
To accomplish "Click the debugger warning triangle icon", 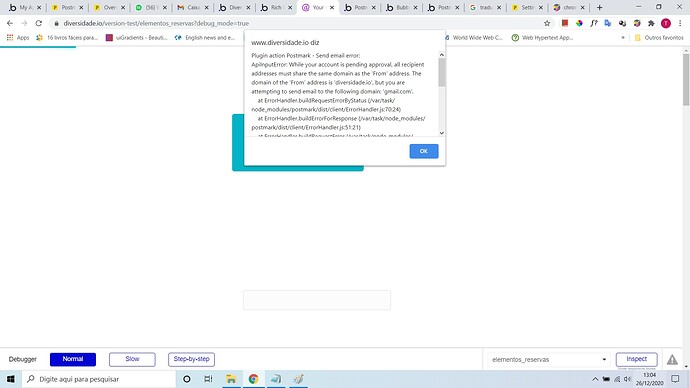I will click(672, 359).
